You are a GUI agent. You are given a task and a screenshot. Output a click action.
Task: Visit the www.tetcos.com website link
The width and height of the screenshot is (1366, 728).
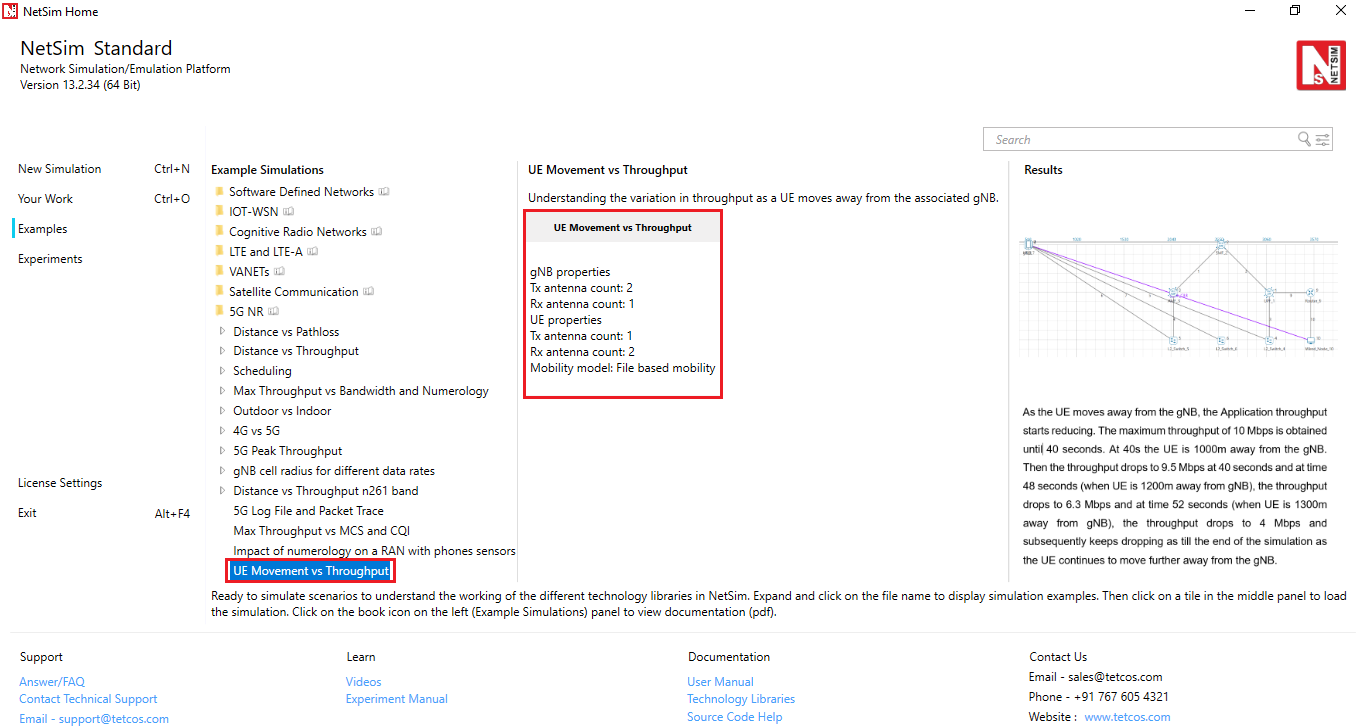coord(1127,717)
